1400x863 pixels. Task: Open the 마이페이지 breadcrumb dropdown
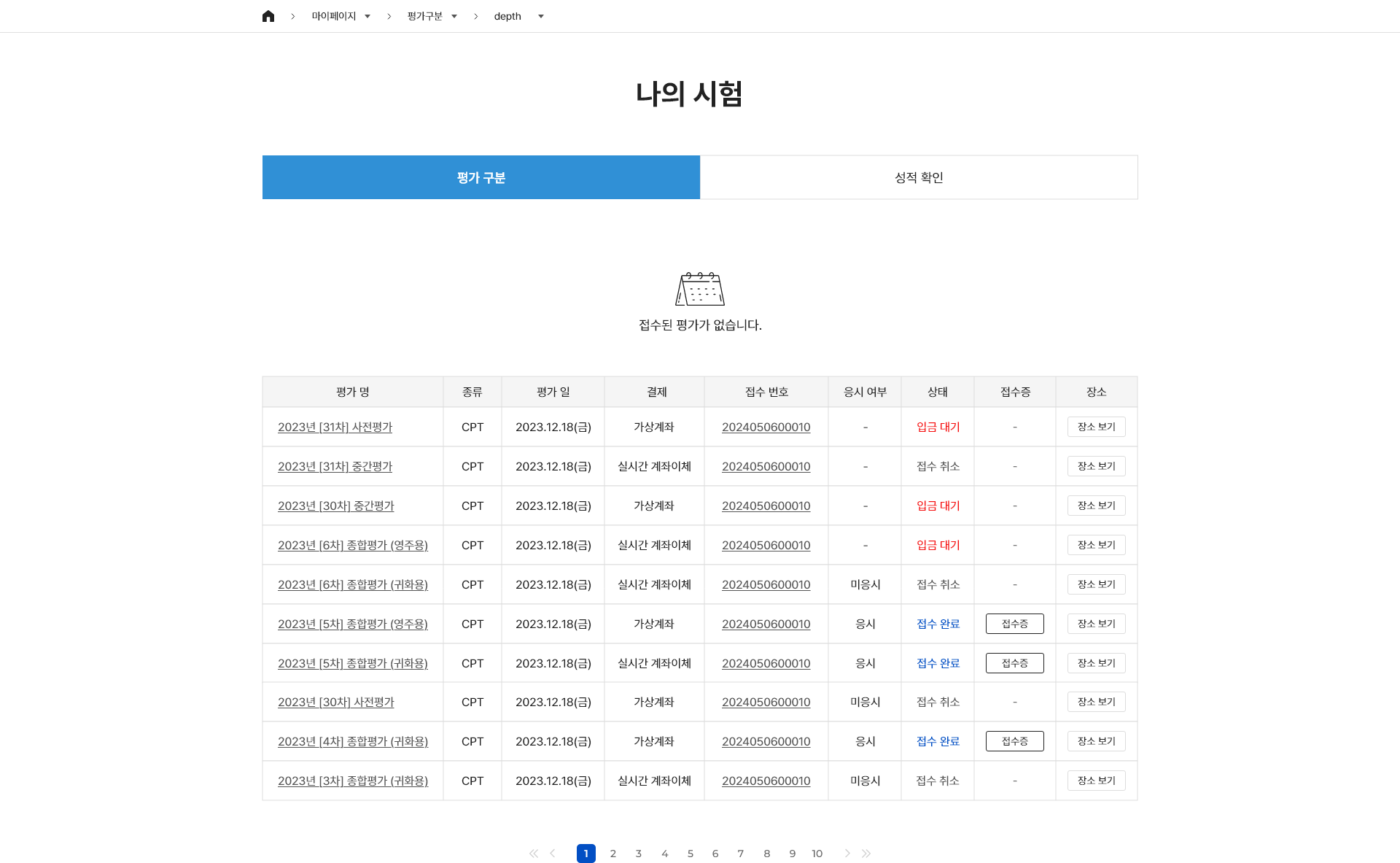point(341,16)
